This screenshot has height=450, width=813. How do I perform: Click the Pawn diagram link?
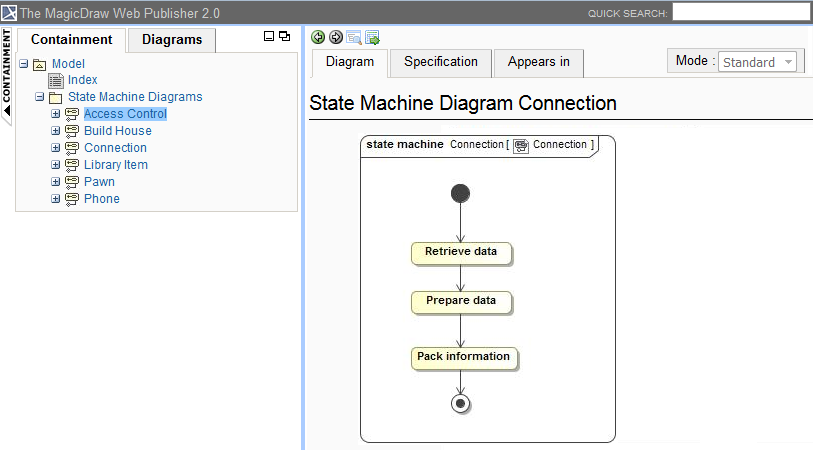point(99,182)
